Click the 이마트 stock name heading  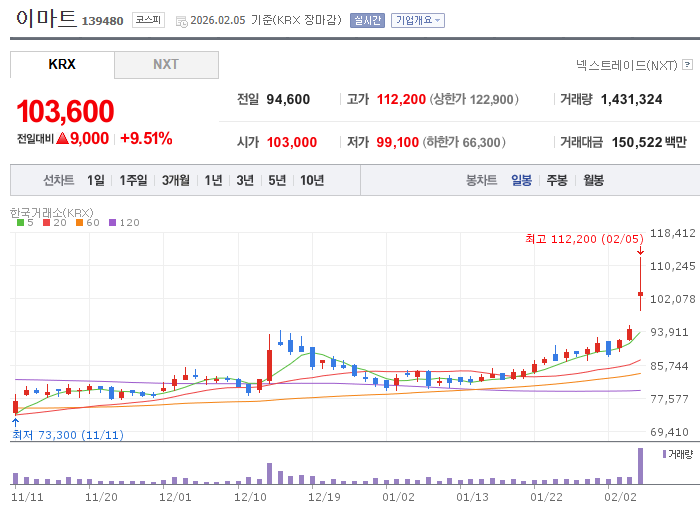46,19
